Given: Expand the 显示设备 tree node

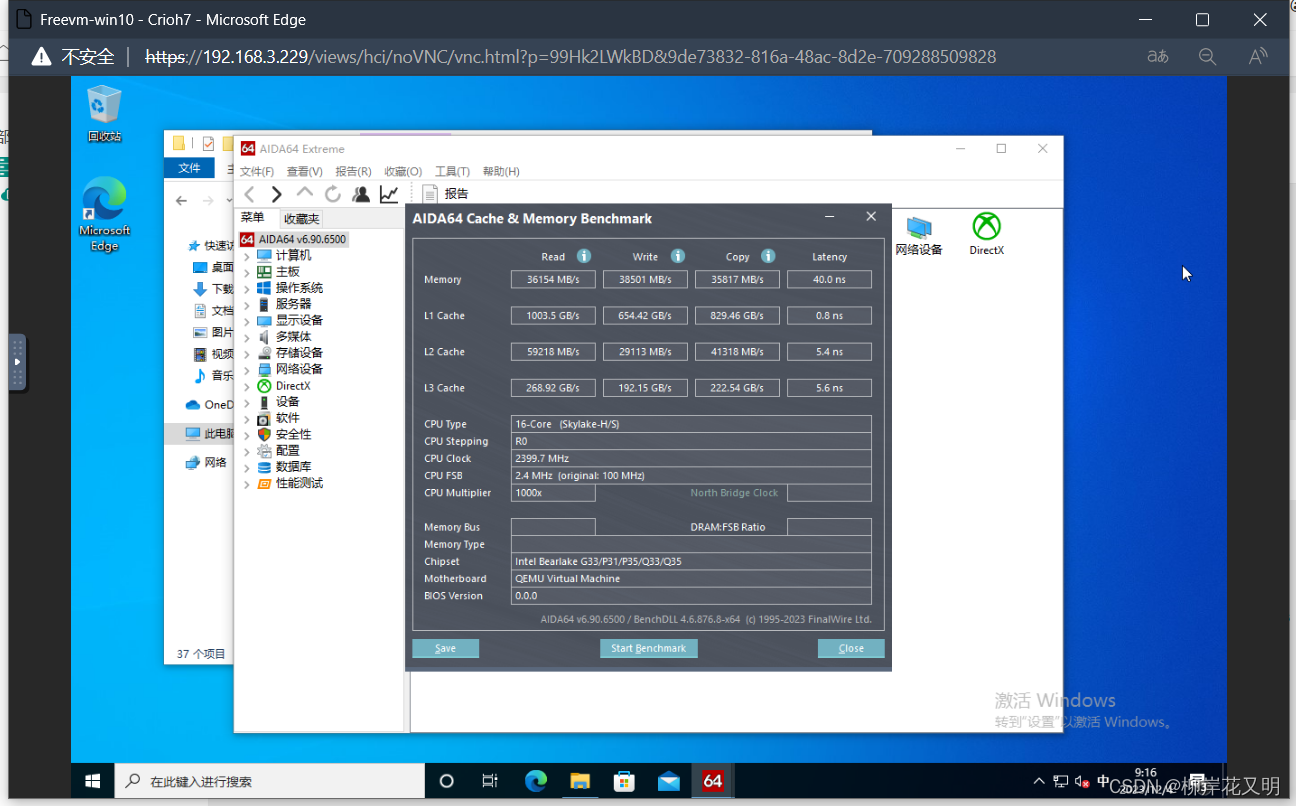Looking at the screenshot, I should (247, 321).
